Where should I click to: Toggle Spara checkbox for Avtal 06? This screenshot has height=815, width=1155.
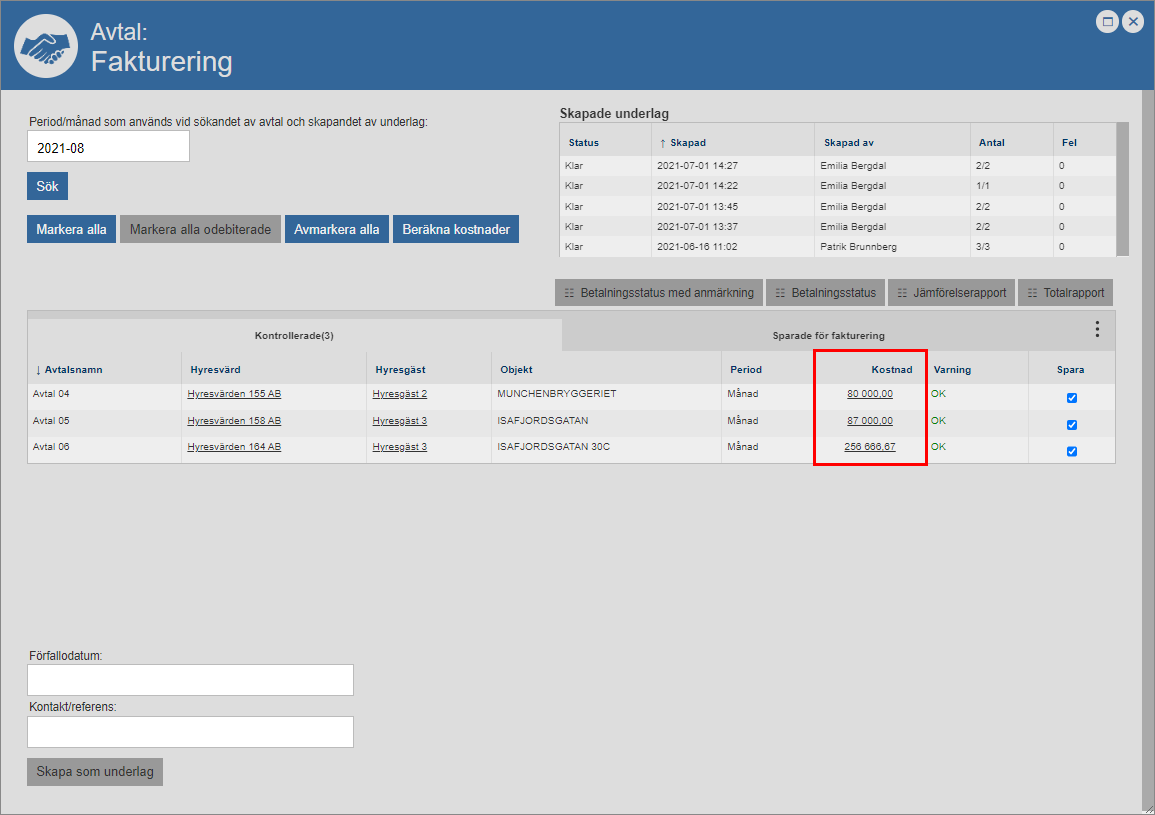(x=1072, y=451)
